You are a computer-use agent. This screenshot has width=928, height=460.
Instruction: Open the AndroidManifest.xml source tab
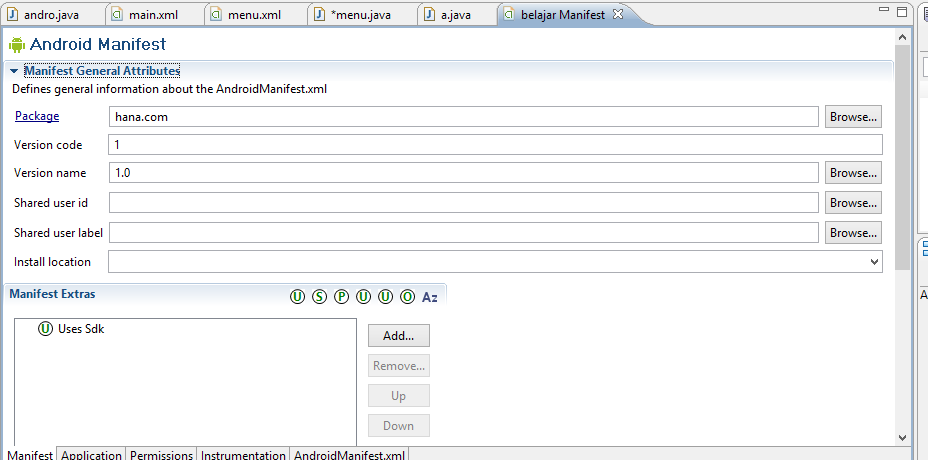click(x=350, y=455)
